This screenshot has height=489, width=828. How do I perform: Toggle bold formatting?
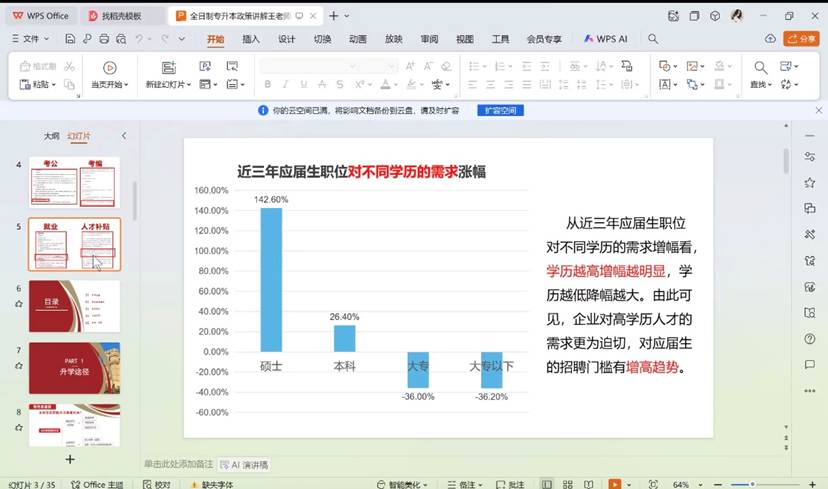click(268, 84)
